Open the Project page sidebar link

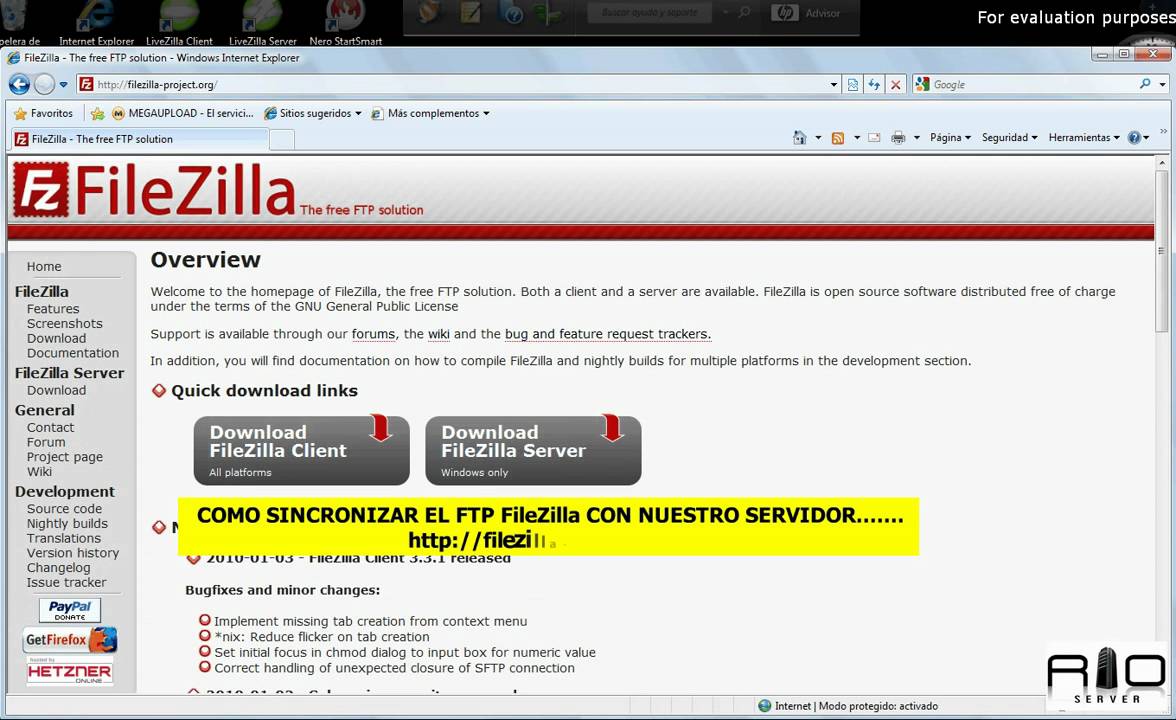(x=64, y=457)
